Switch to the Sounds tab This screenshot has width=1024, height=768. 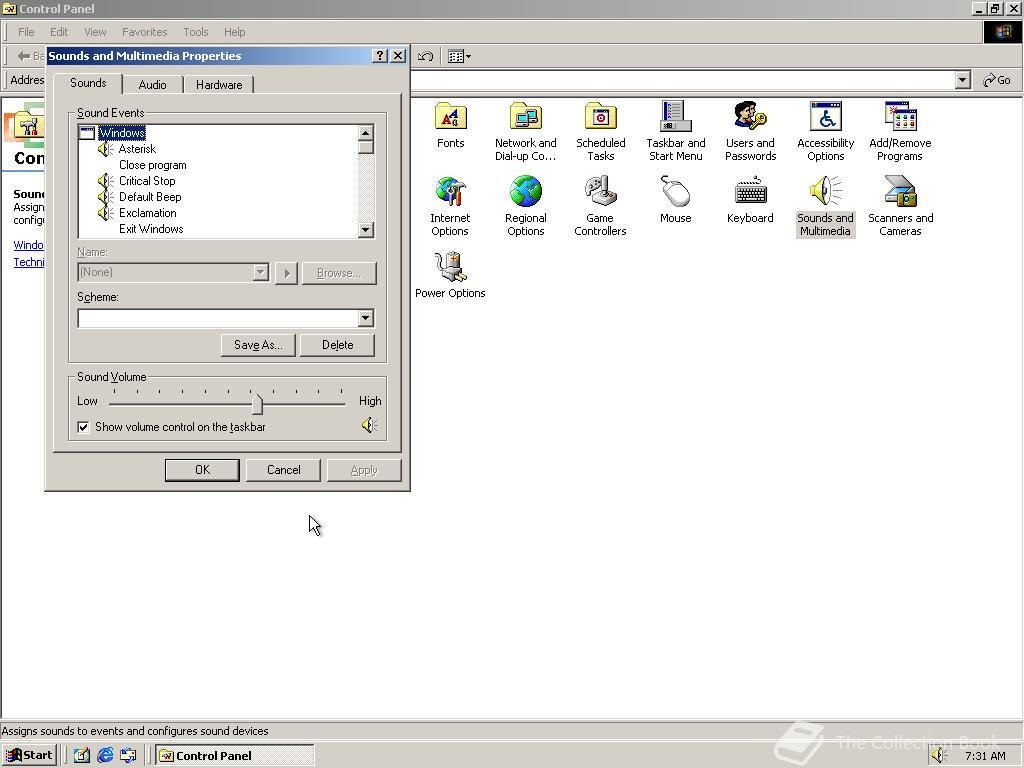88,83
